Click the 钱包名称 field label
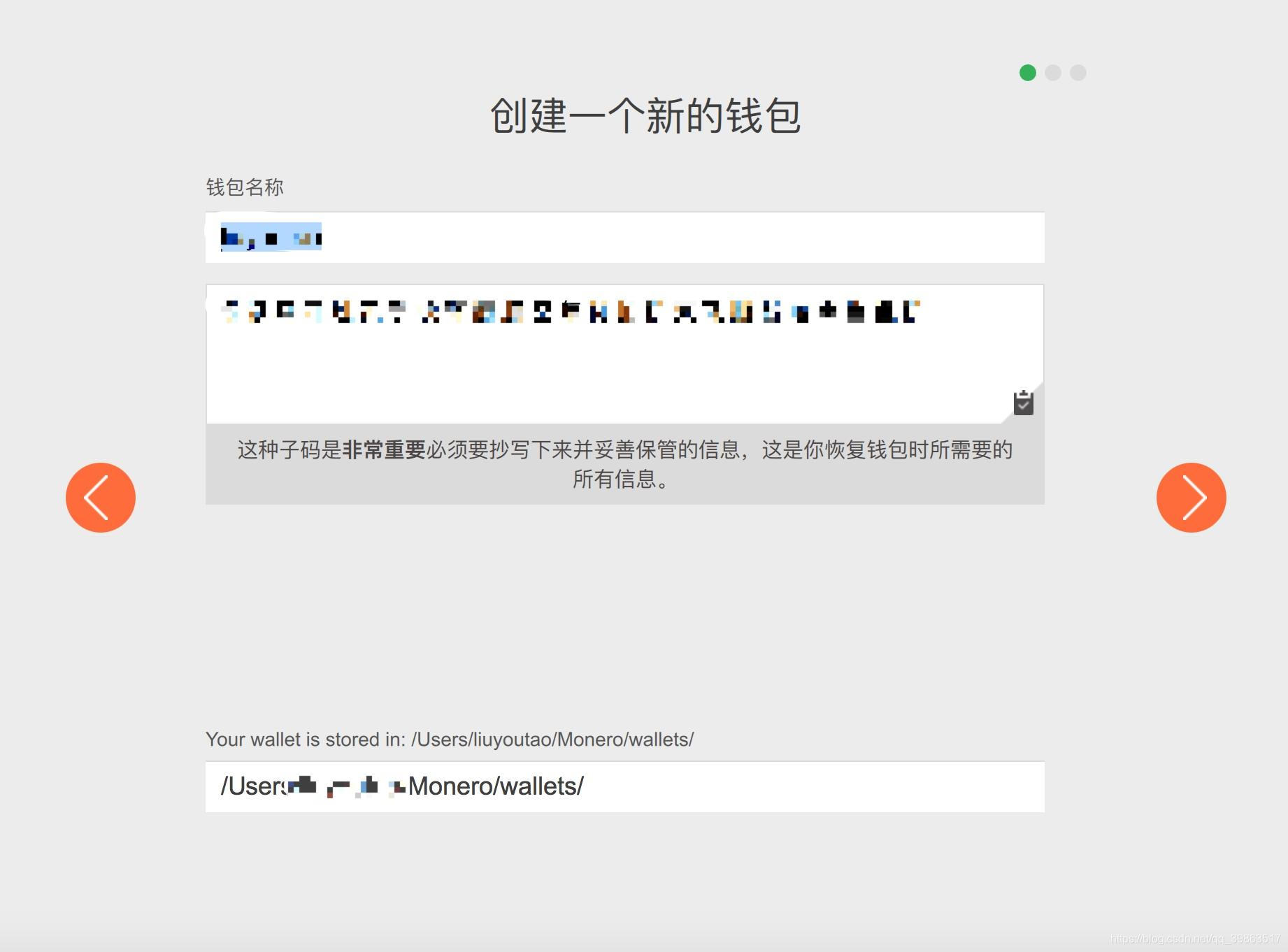This screenshot has width=1288, height=952. [x=243, y=187]
